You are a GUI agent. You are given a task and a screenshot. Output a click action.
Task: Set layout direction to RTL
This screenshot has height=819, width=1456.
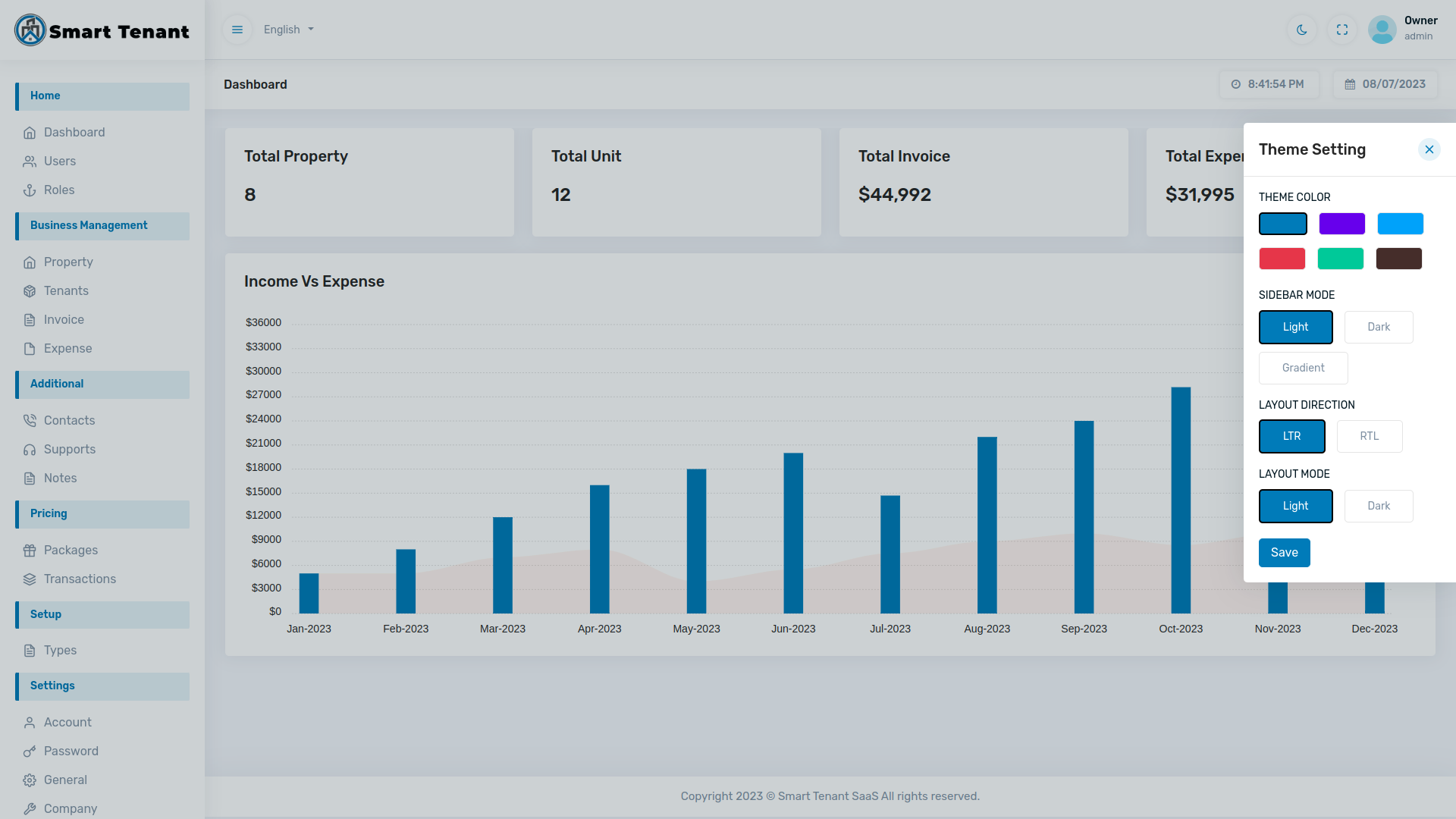point(1370,436)
